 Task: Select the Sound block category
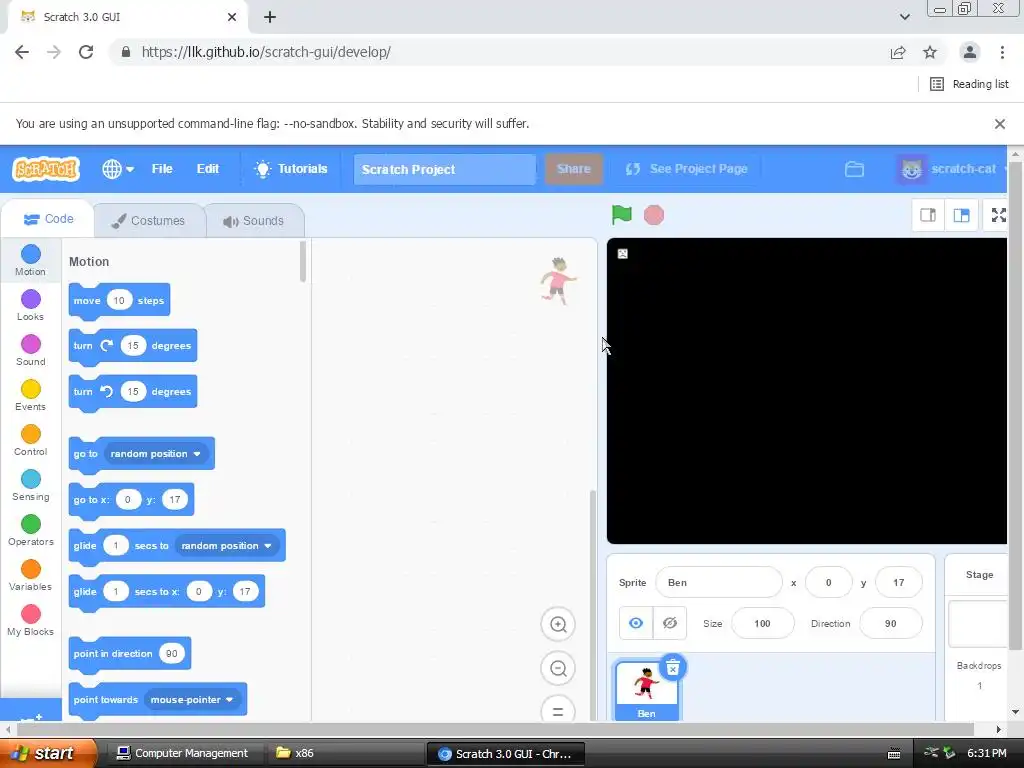(30, 350)
